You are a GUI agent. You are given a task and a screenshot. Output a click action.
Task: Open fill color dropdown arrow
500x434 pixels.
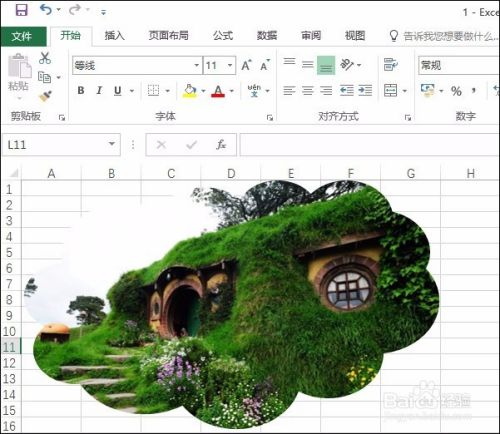click(203, 91)
